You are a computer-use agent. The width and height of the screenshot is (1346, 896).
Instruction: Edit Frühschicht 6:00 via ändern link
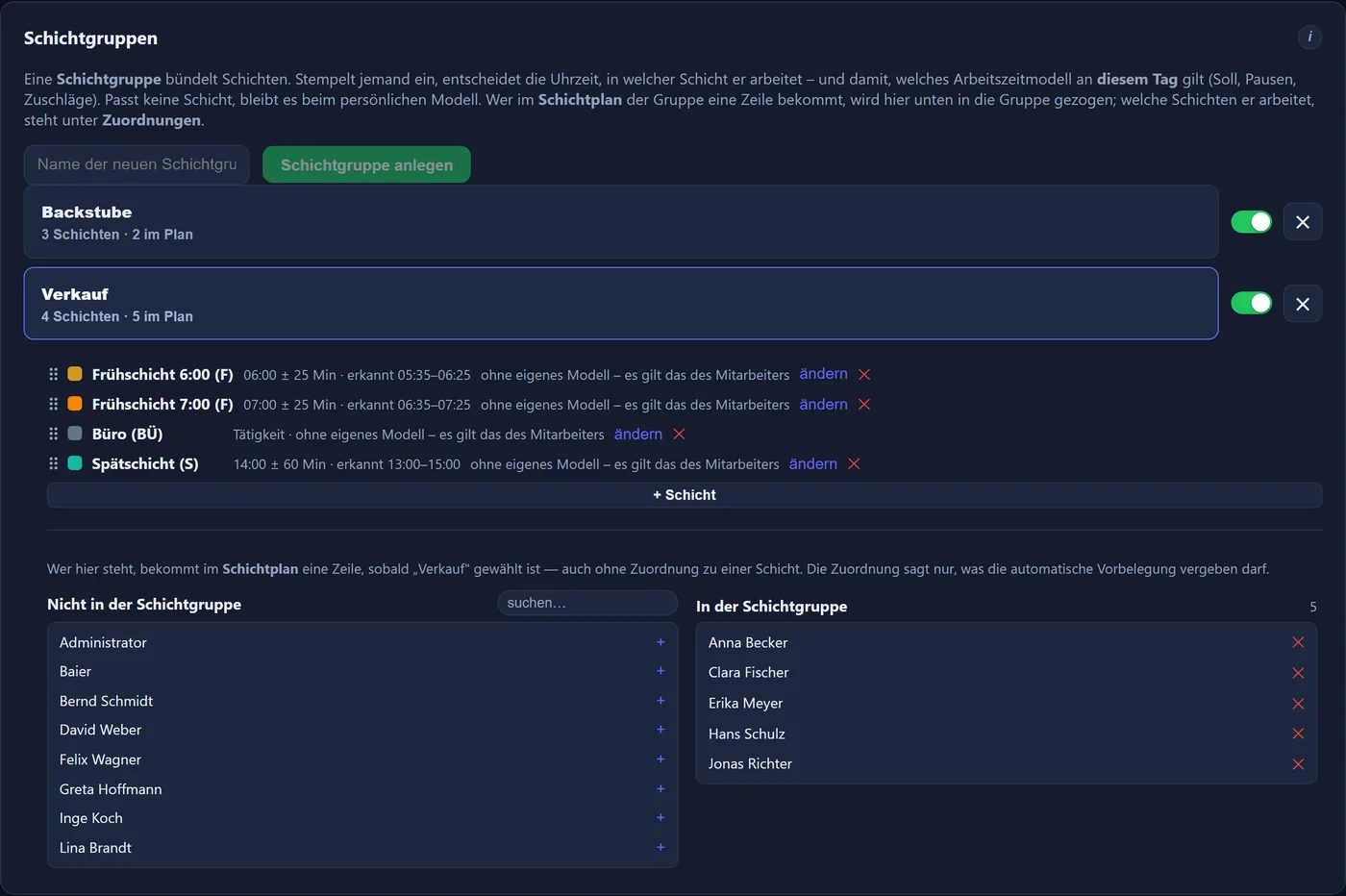pos(824,374)
